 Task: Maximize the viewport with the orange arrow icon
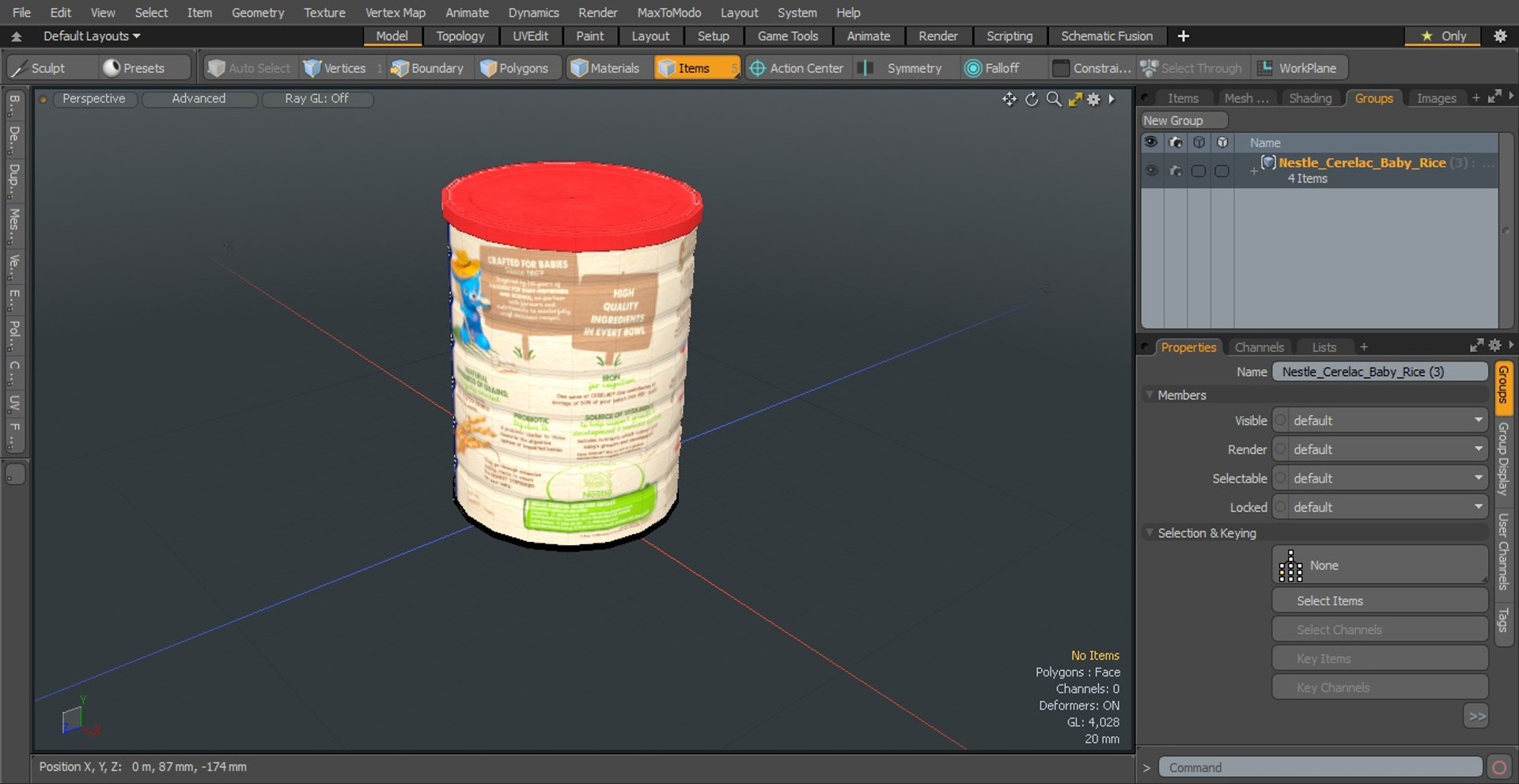point(1074,99)
